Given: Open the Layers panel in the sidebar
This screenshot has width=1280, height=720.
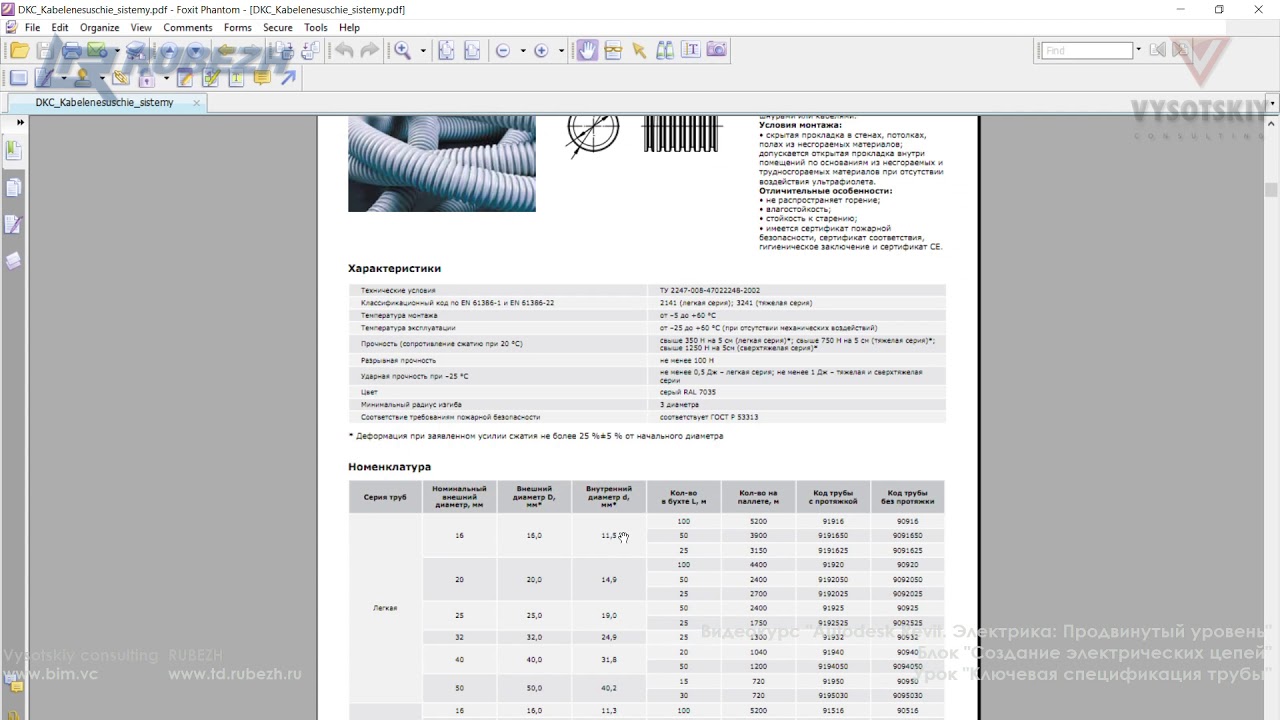Looking at the screenshot, I should pos(14,262).
